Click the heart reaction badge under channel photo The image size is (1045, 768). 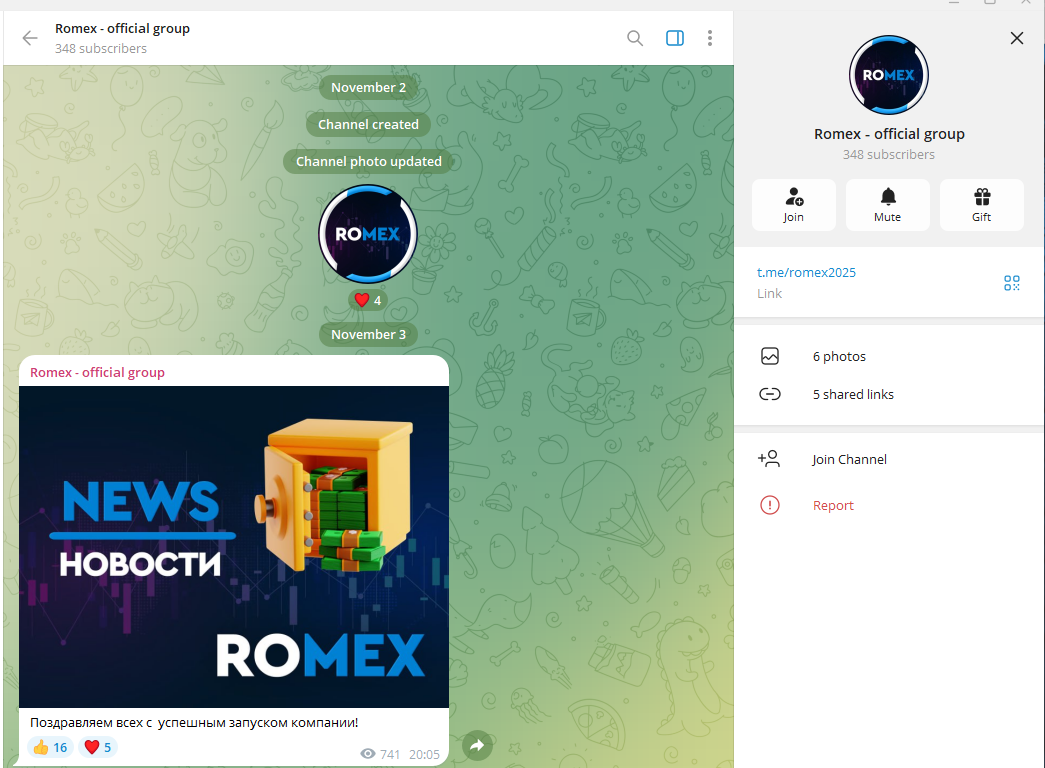point(368,299)
